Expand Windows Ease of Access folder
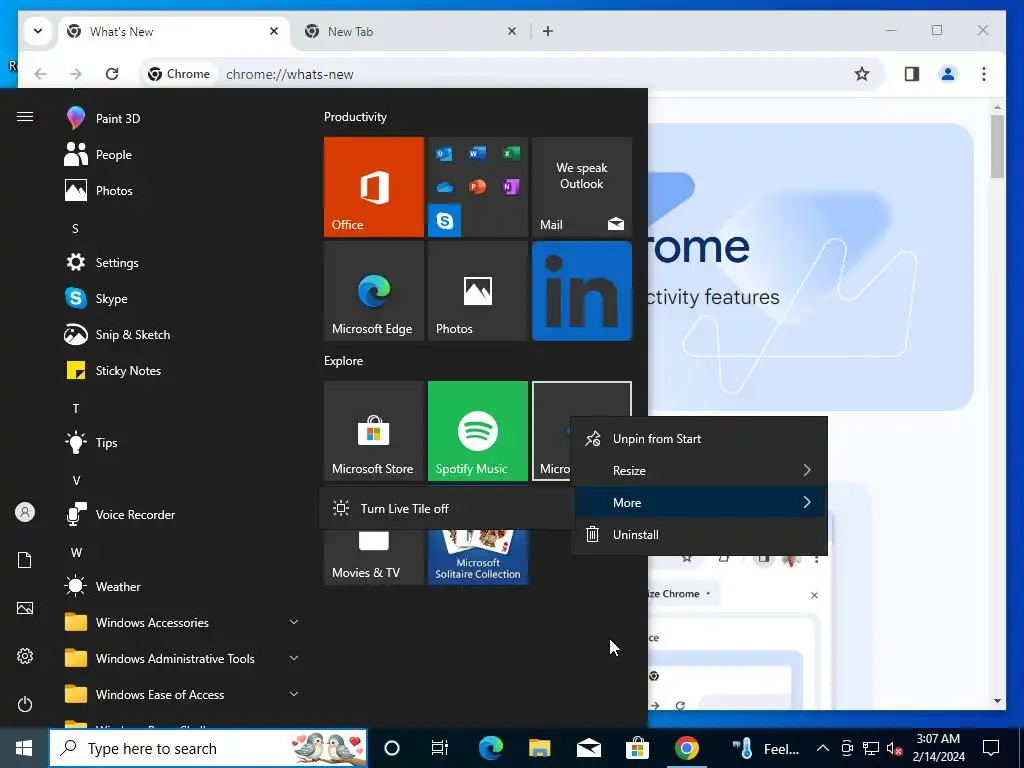Screen dimensions: 1024x768 tap(183, 694)
